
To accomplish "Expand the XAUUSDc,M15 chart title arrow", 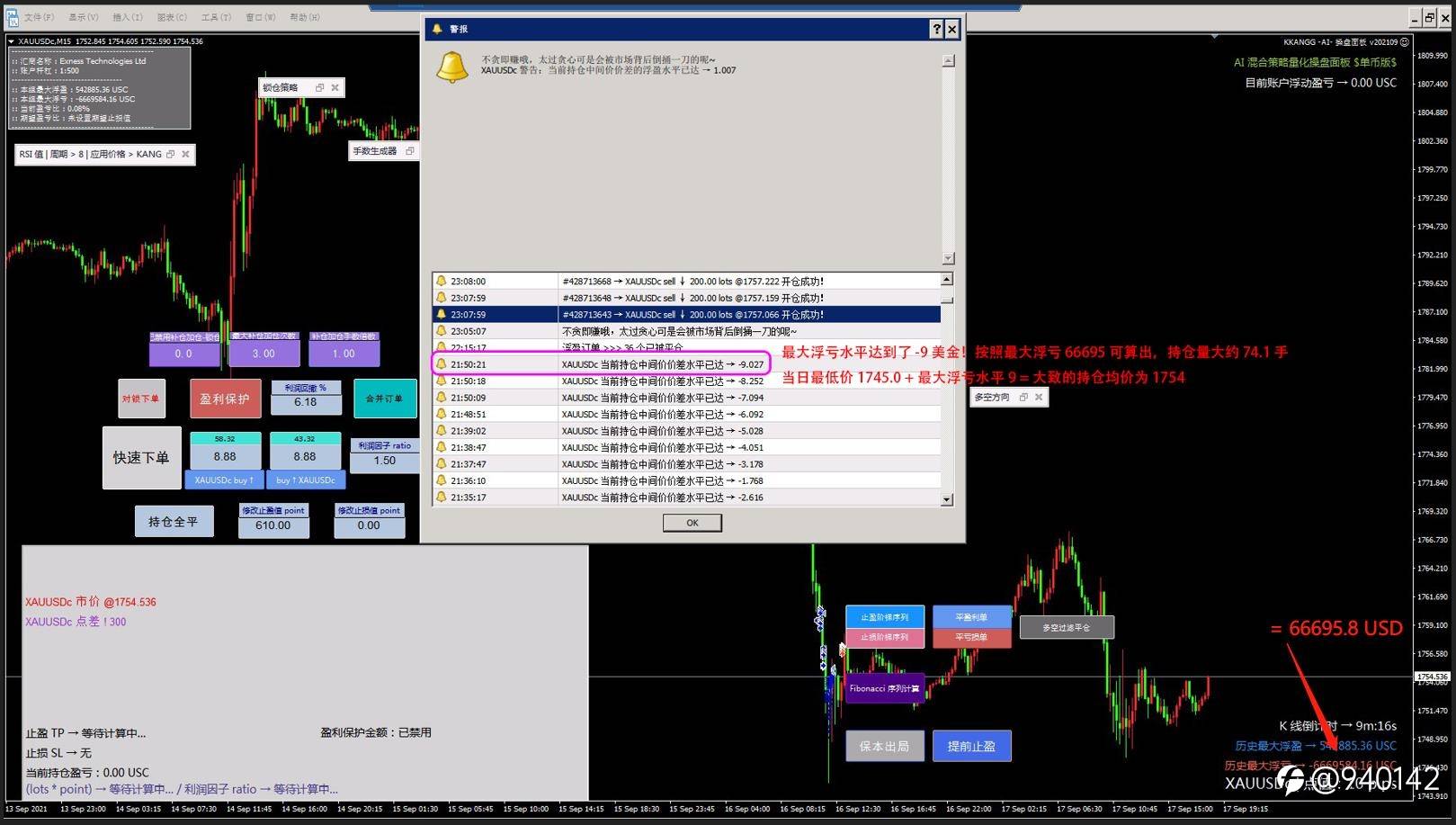I will pyautogui.click(x=11, y=41).
